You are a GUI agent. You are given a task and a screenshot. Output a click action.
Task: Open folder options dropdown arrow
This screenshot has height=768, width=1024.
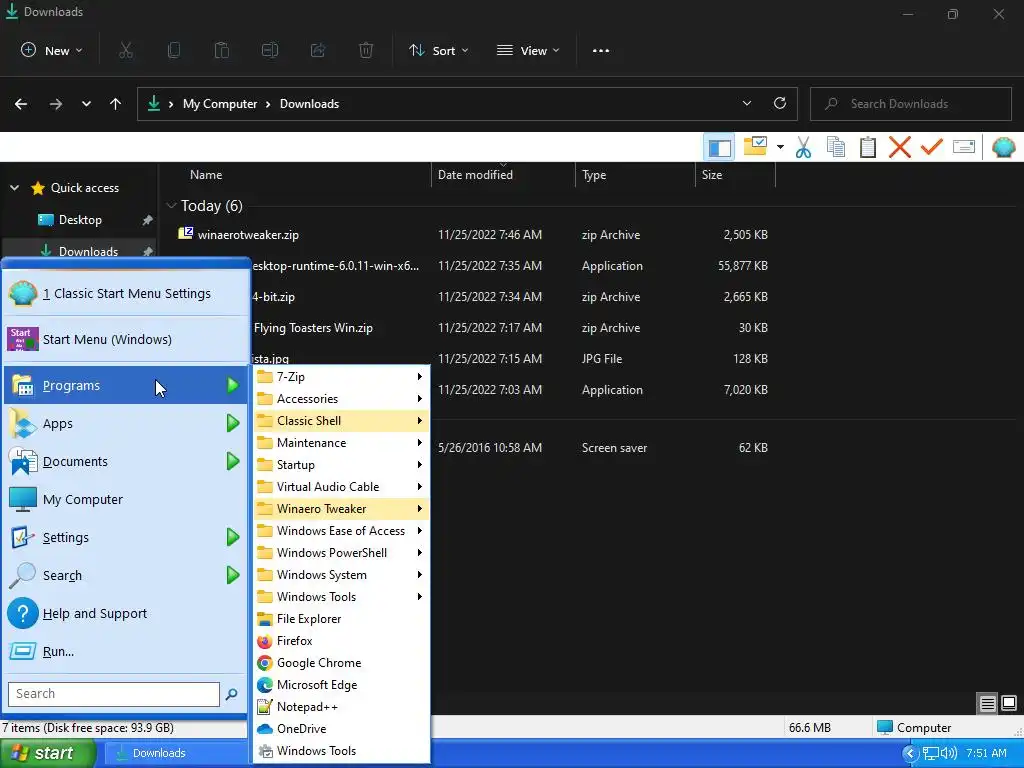pos(780,148)
